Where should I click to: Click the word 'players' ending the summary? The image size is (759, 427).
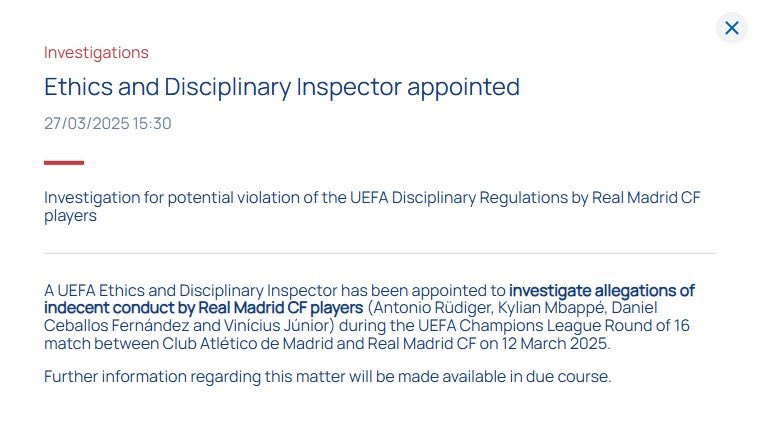tap(70, 216)
